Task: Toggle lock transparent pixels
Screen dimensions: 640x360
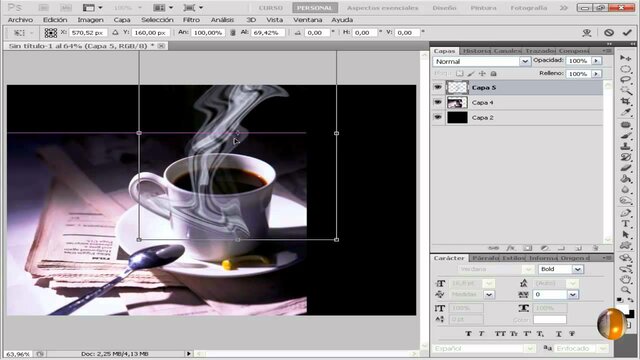Action: (460, 73)
